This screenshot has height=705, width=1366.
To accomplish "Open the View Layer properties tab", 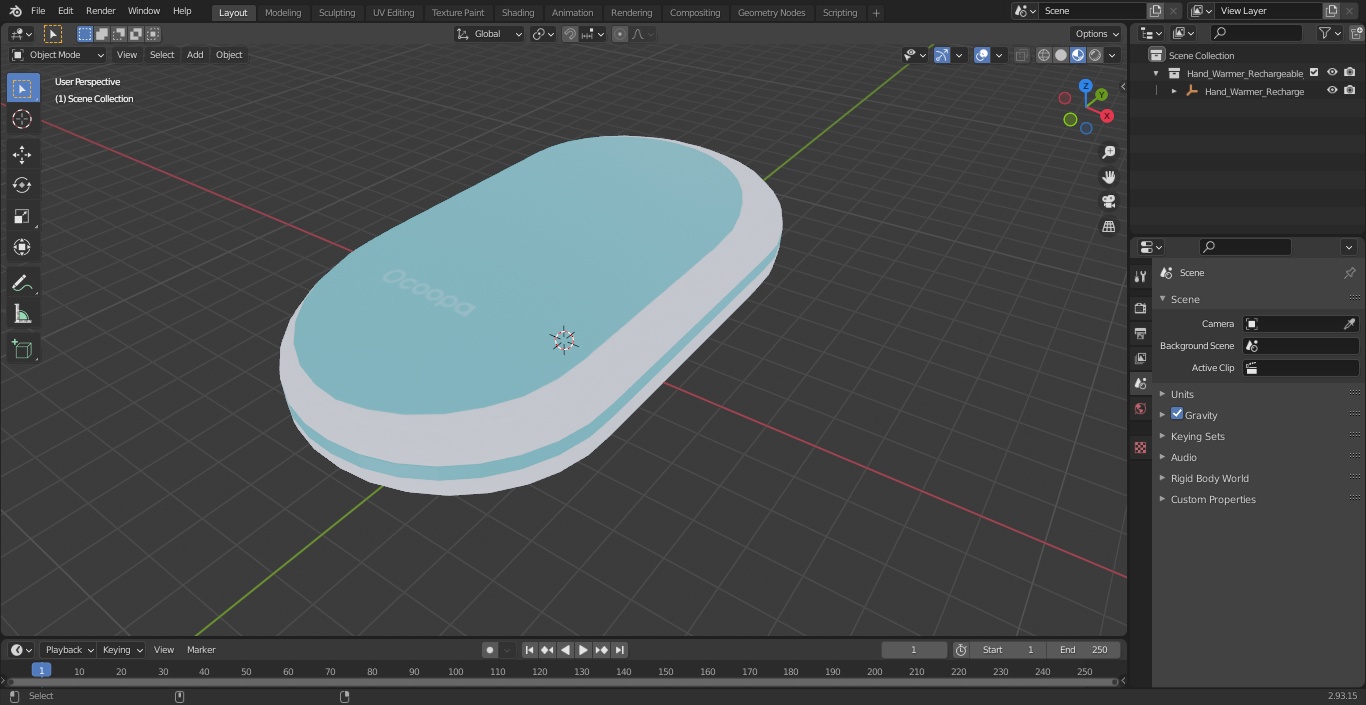I will [x=1140, y=358].
